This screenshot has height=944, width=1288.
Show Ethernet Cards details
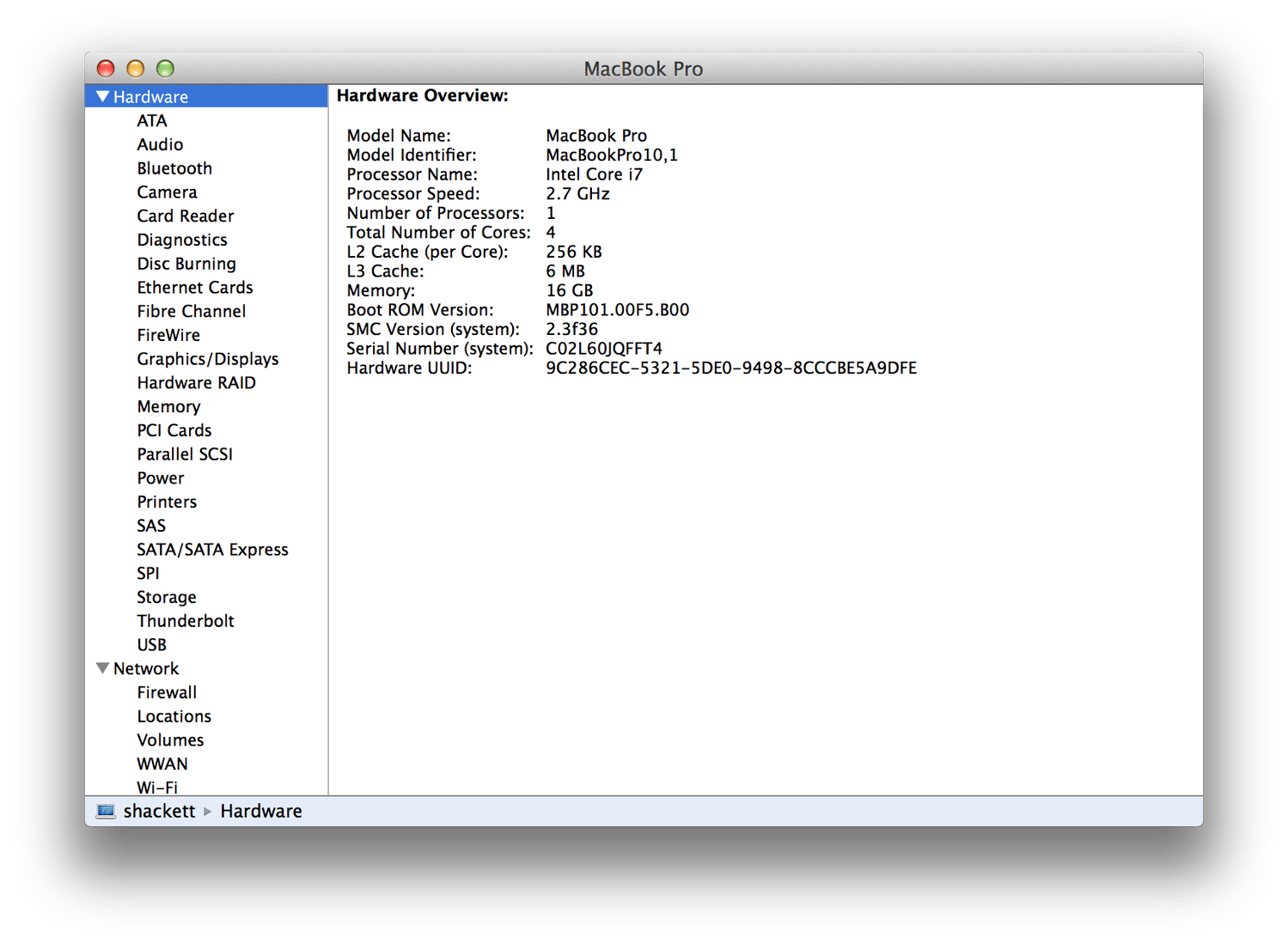click(195, 288)
